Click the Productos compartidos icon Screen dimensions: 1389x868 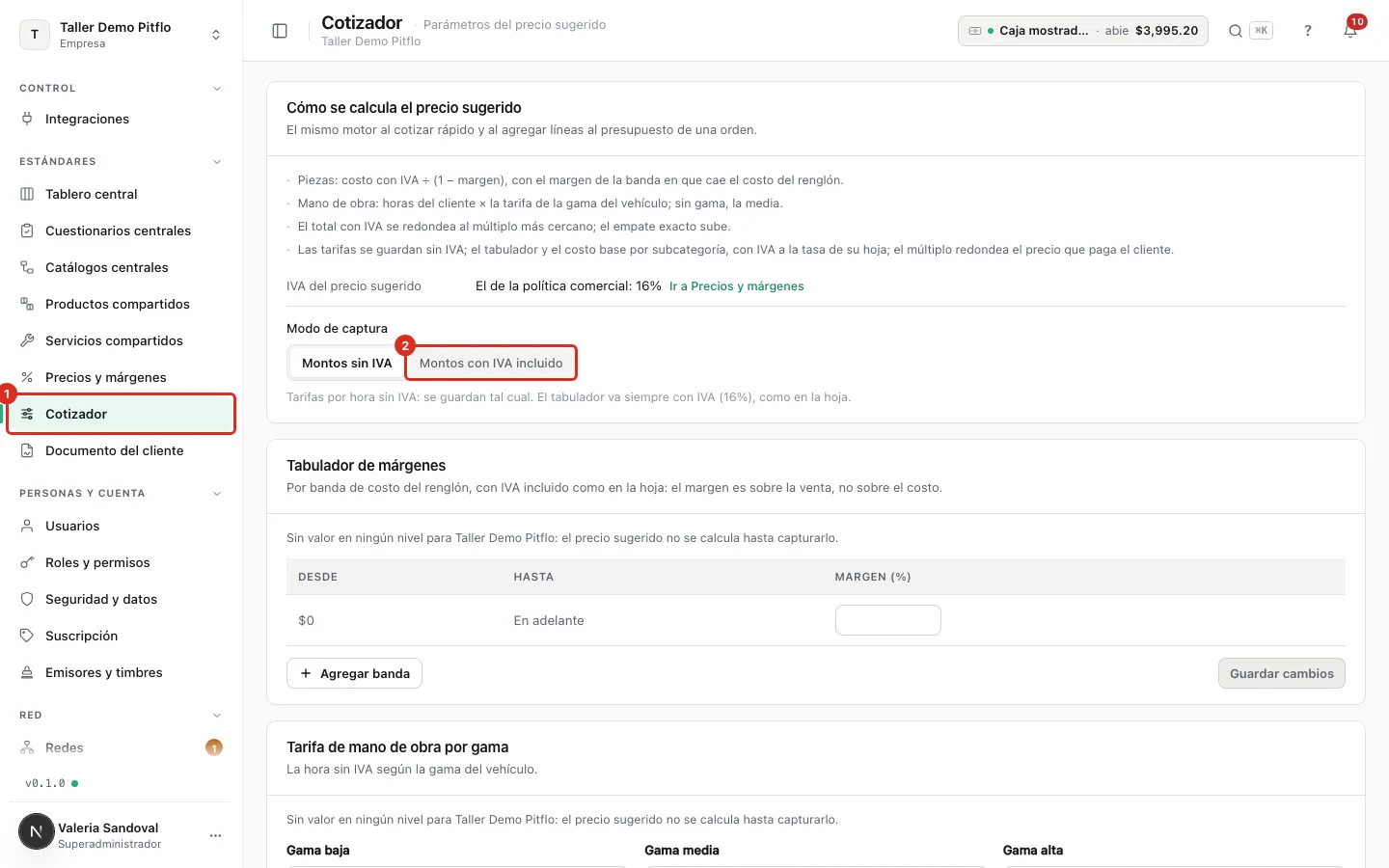(27, 304)
